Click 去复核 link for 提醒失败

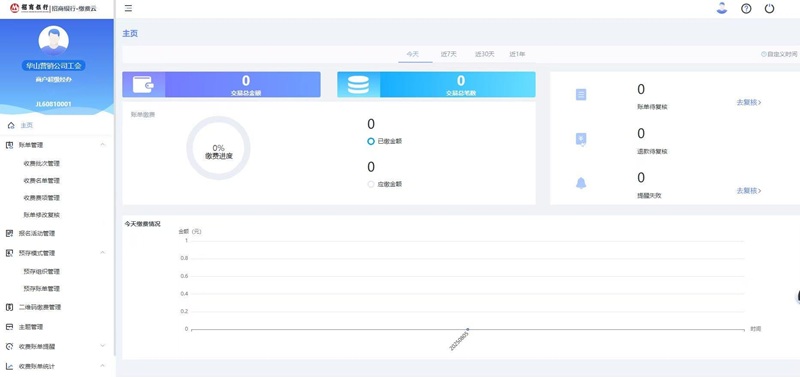[748, 191]
